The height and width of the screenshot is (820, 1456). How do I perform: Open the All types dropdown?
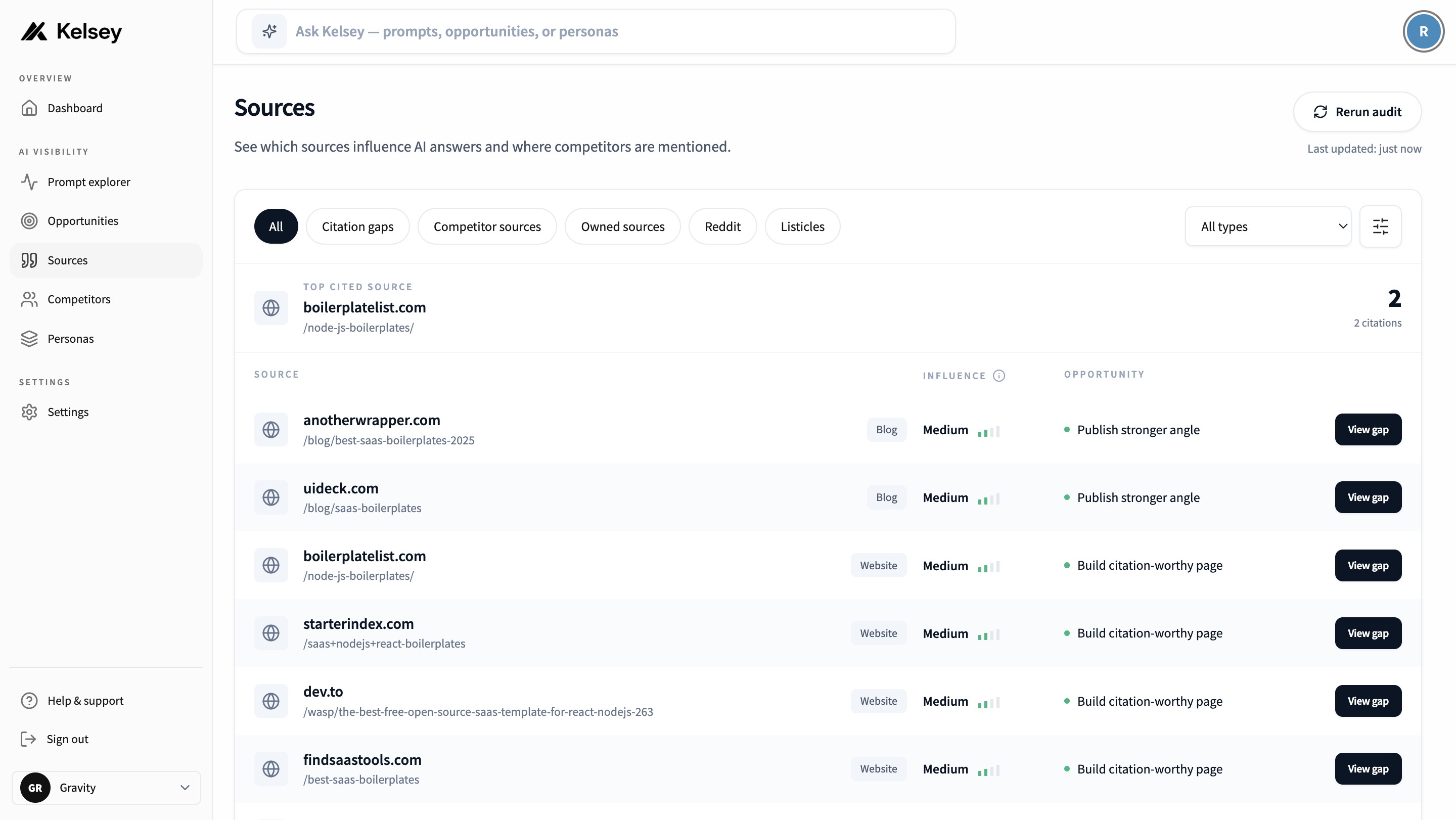[x=1268, y=226]
